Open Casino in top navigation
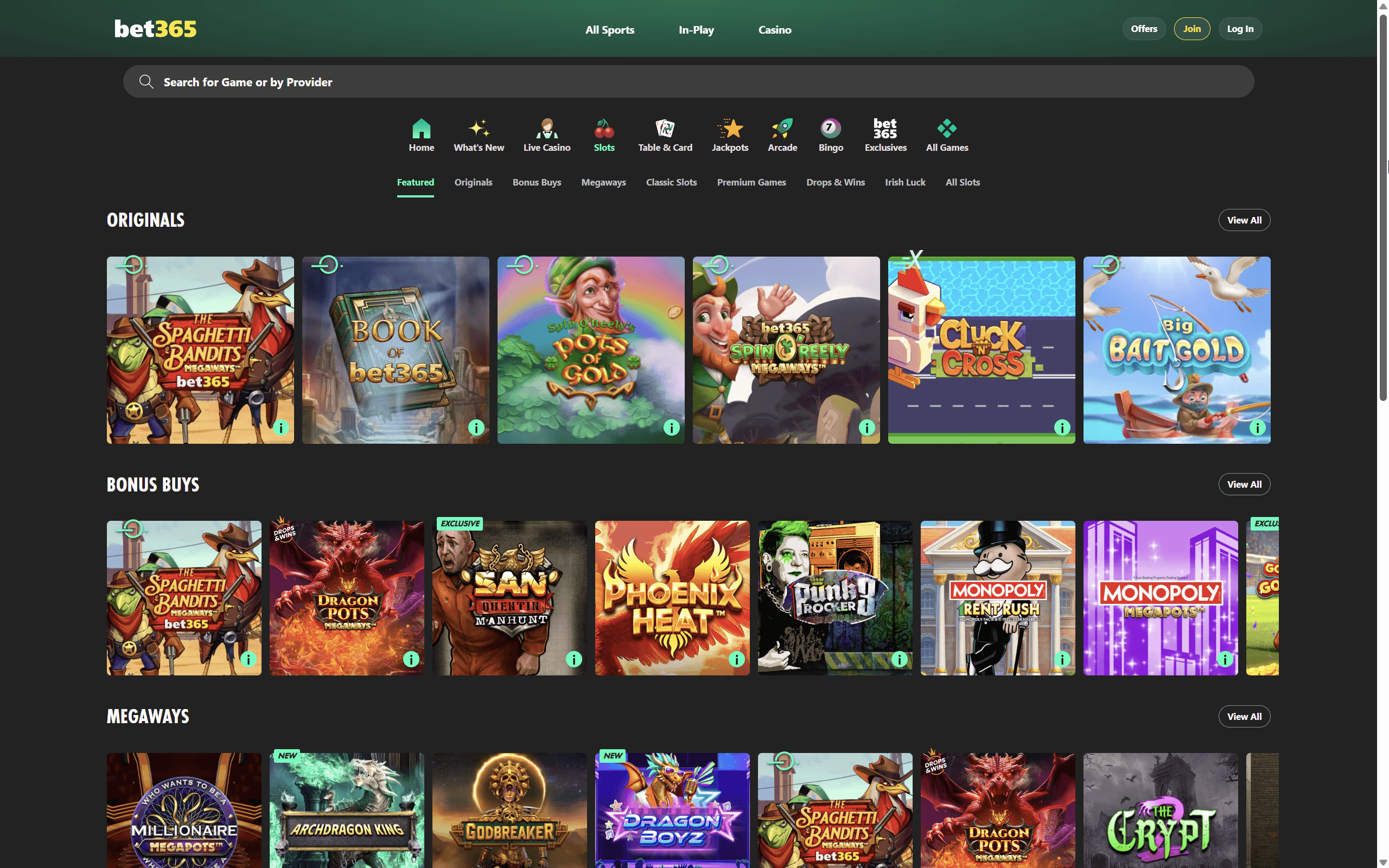Image resolution: width=1389 pixels, height=868 pixels. point(775,30)
